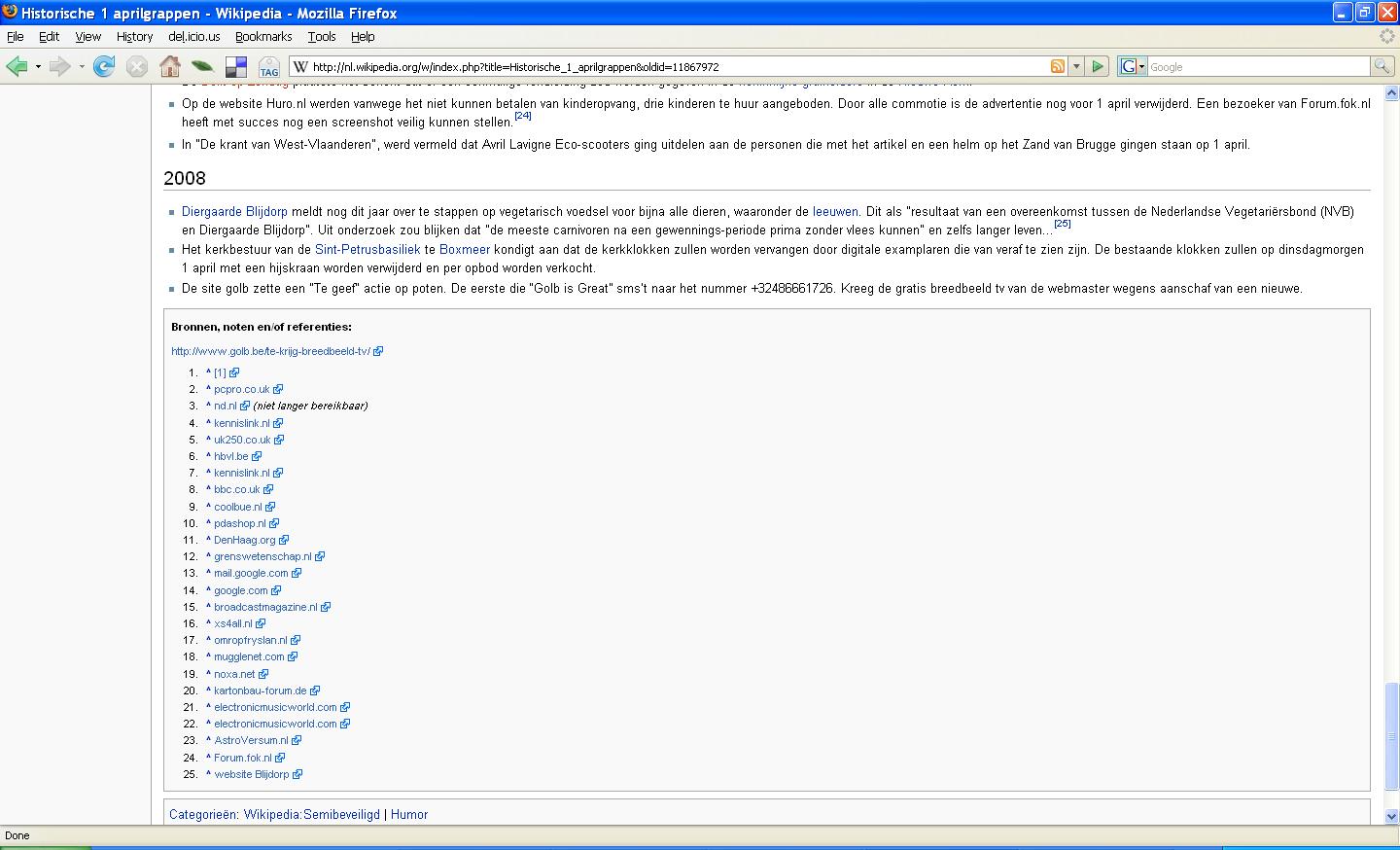The width and height of the screenshot is (1400, 850).
Task: Click the search magnifier icon
Action: pyautogui.click(x=1381, y=66)
